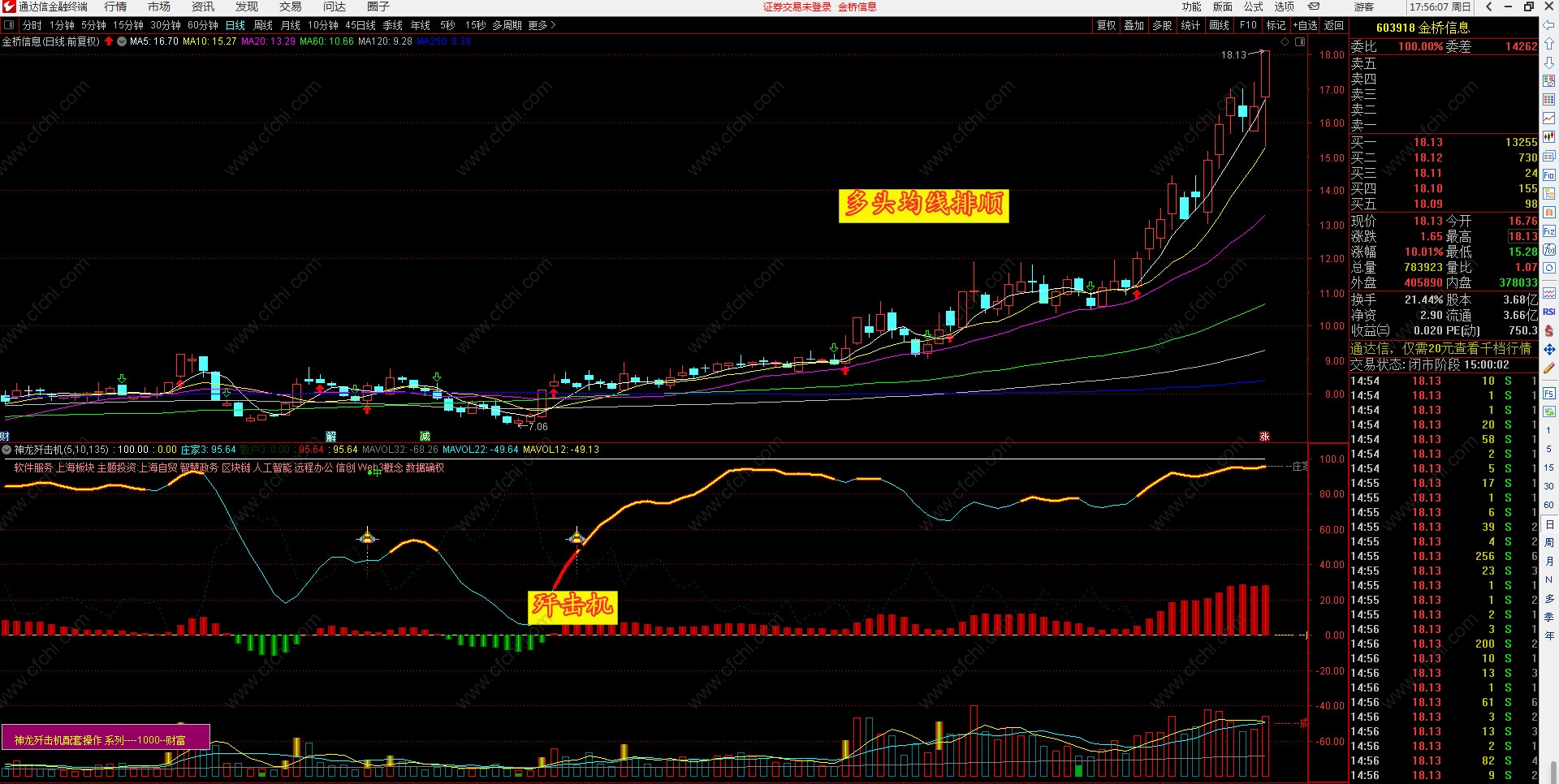Click the red dollar sign icon
The width and height of the screenshot is (1559, 784).
click(x=1549, y=330)
